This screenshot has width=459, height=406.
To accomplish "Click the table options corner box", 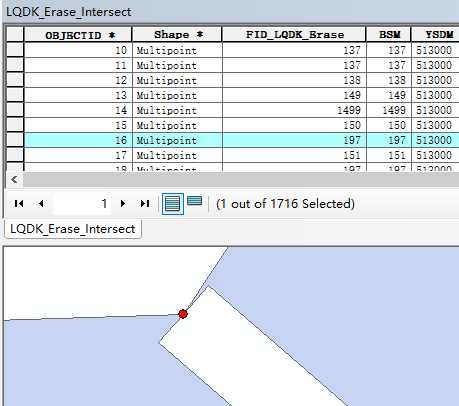I will 15,34.
